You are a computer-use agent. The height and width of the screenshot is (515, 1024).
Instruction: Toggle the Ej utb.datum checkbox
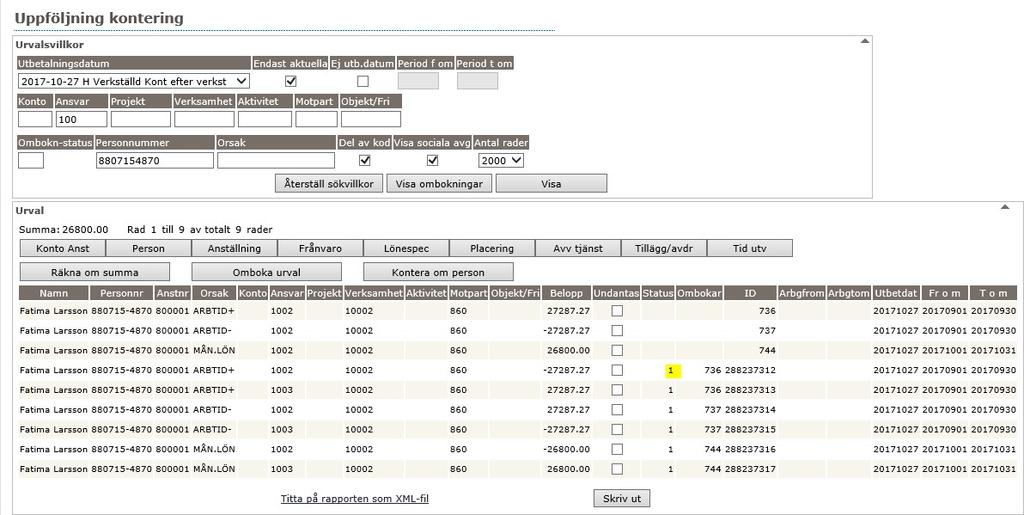click(x=362, y=82)
